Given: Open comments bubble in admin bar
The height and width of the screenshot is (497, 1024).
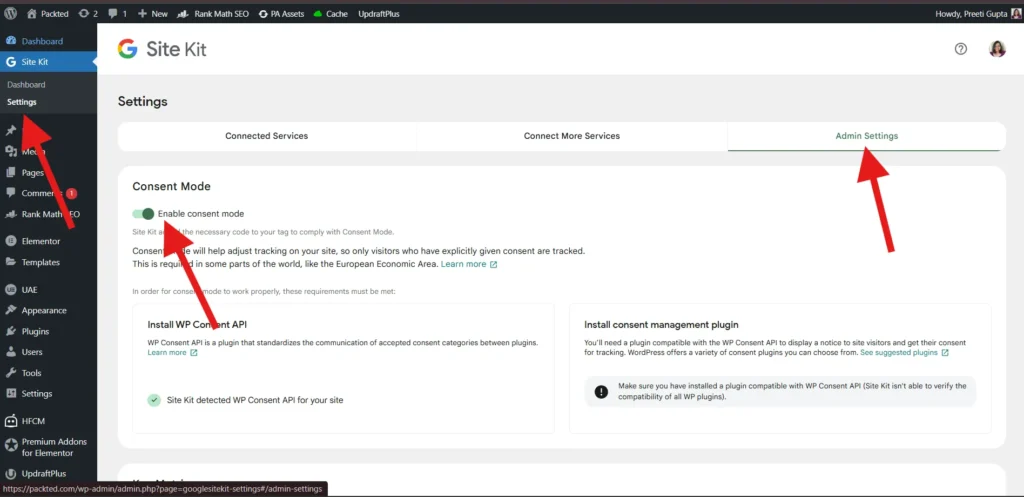Looking at the screenshot, I should click(118, 14).
